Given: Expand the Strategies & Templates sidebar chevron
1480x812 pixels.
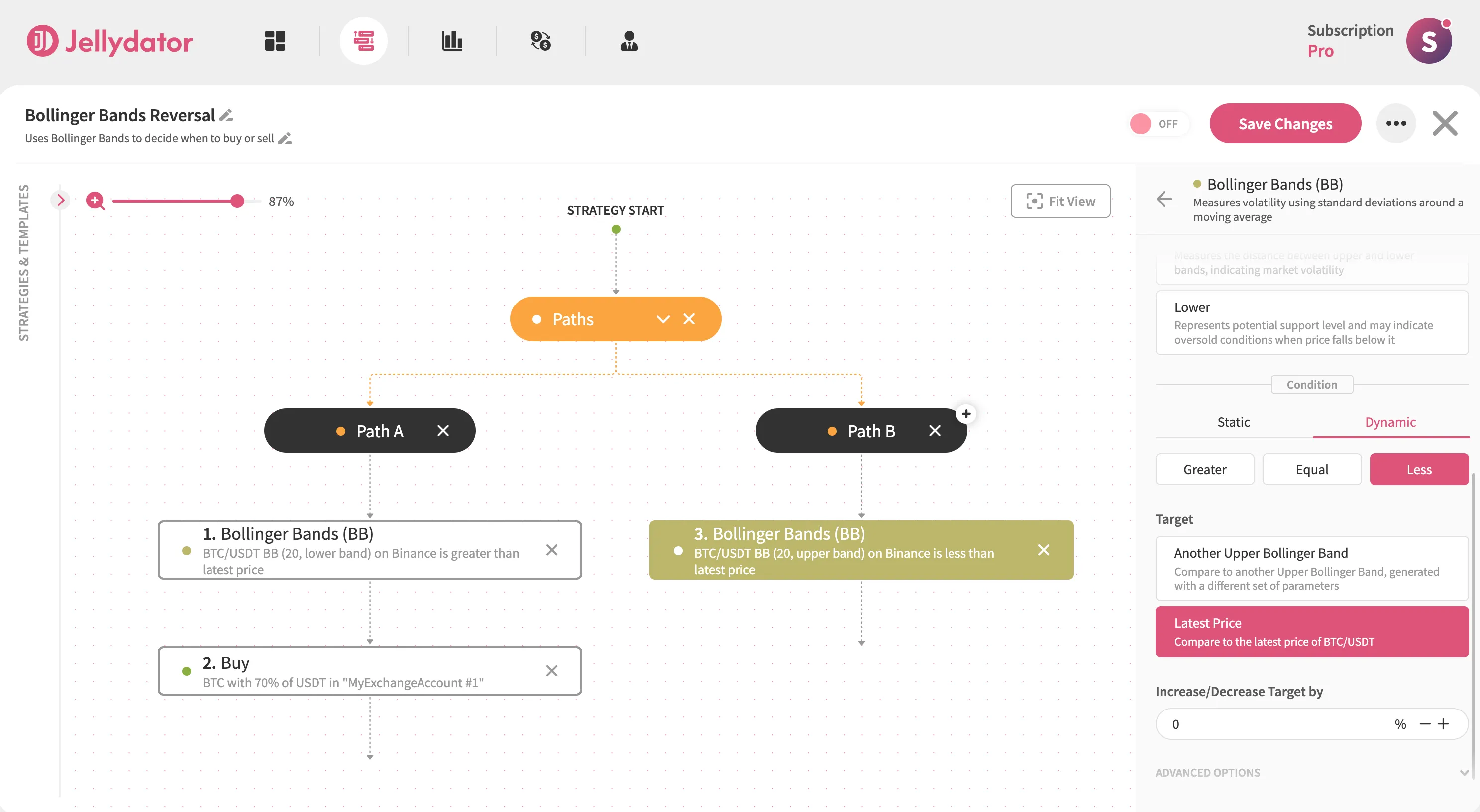Looking at the screenshot, I should (x=60, y=200).
